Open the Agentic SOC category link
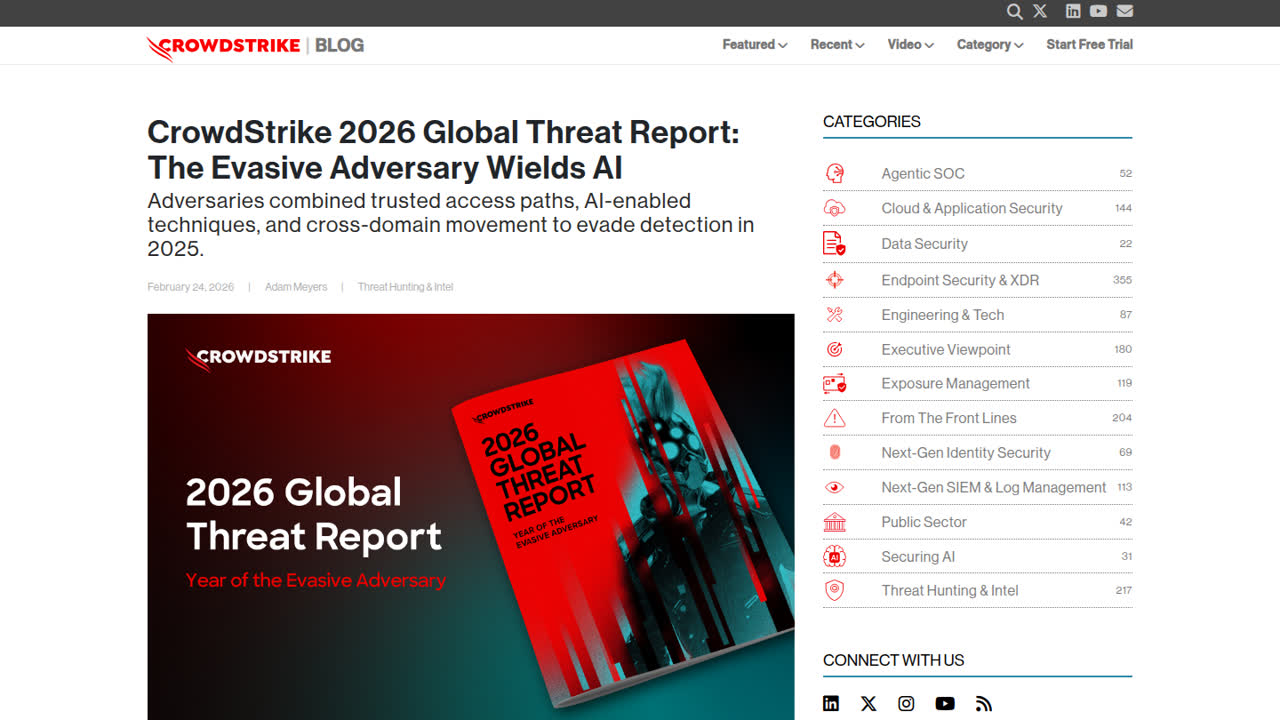The width and height of the screenshot is (1280, 720). pos(923,174)
